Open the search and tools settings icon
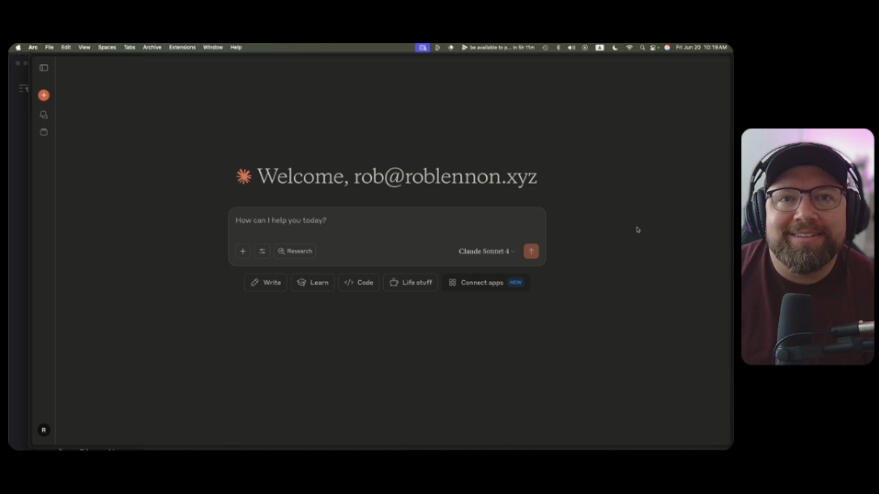Image resolution: width=879 pixels, height=494 pixels. coord(262,251)
